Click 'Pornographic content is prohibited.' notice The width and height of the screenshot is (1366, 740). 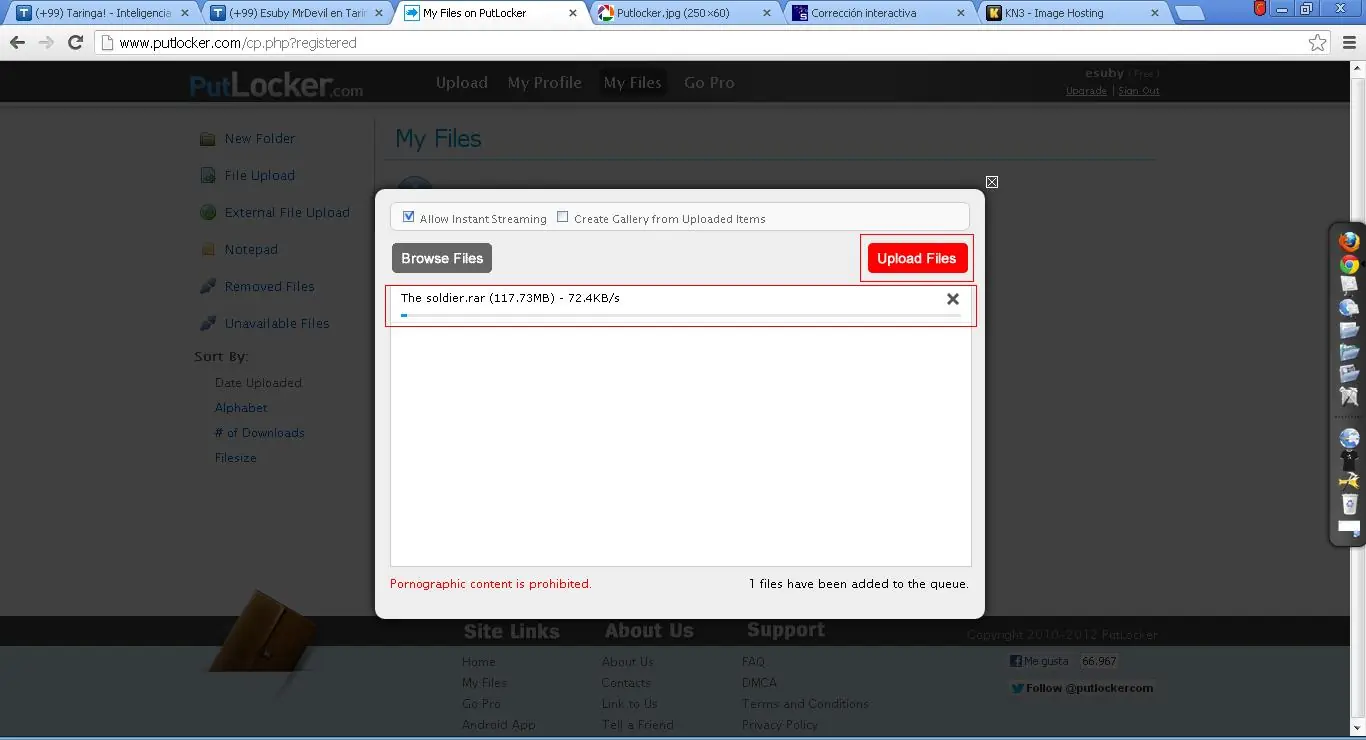click(490, 584)
